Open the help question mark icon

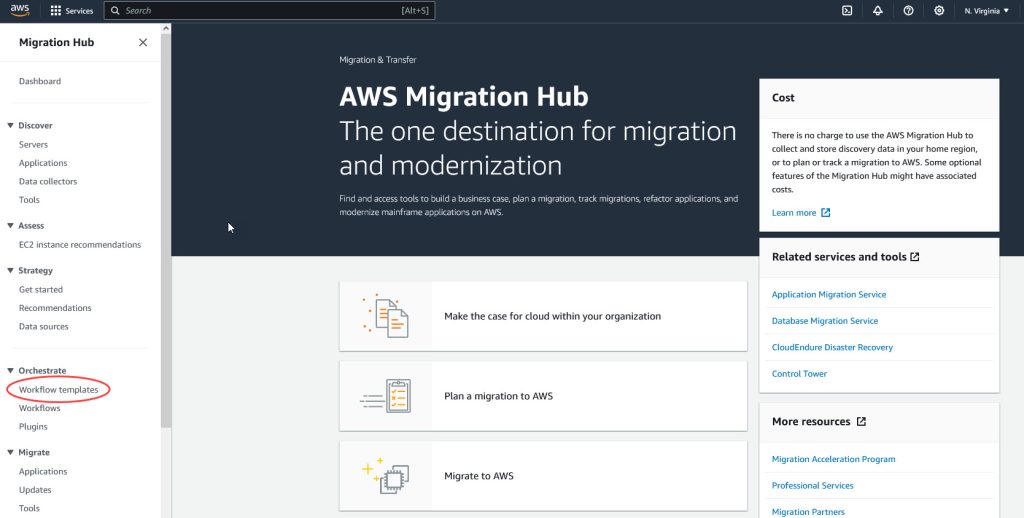pos(908,10)
